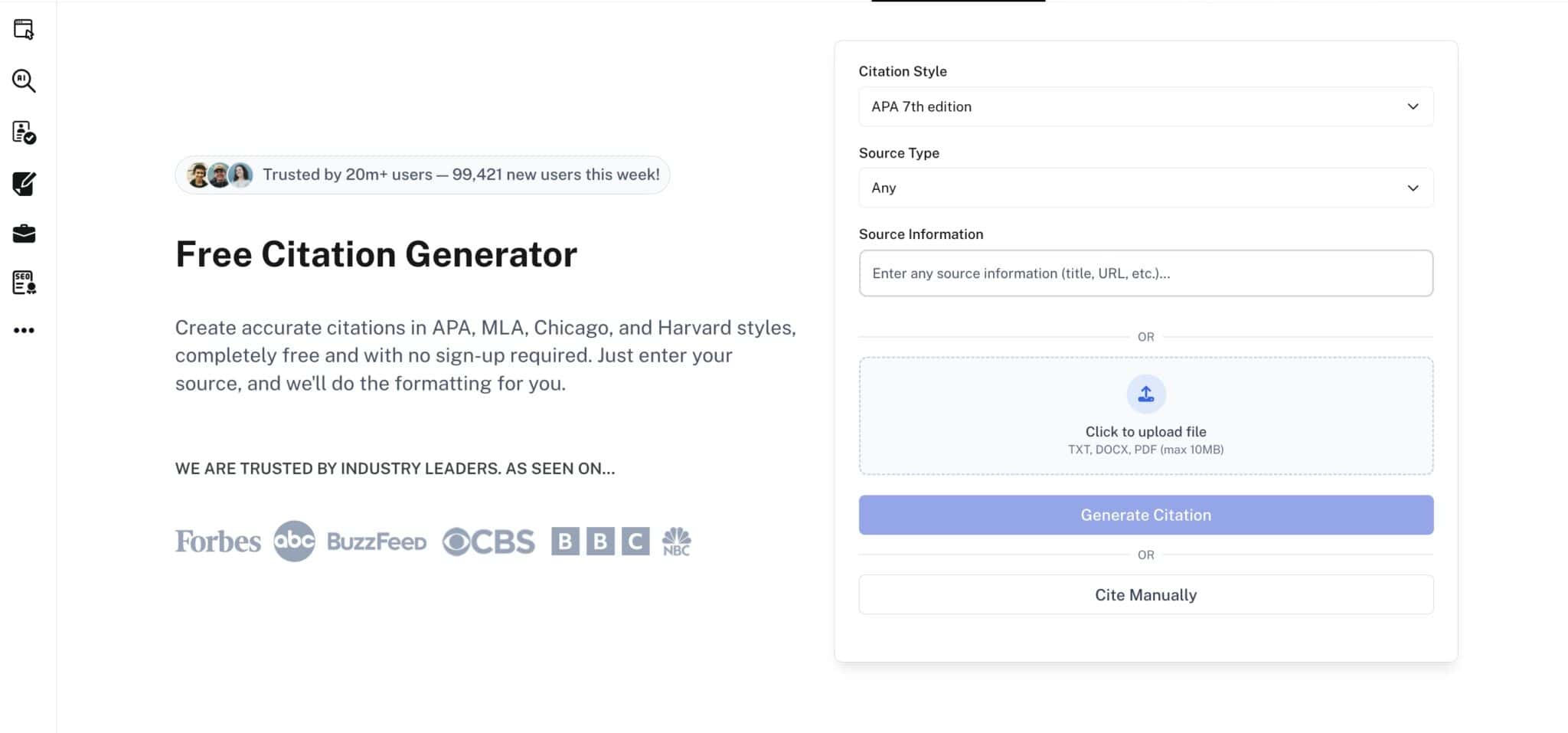Screen dimensions: 1568x733
Task: Click the trusted users avatar group
Action: pos(220,175)
